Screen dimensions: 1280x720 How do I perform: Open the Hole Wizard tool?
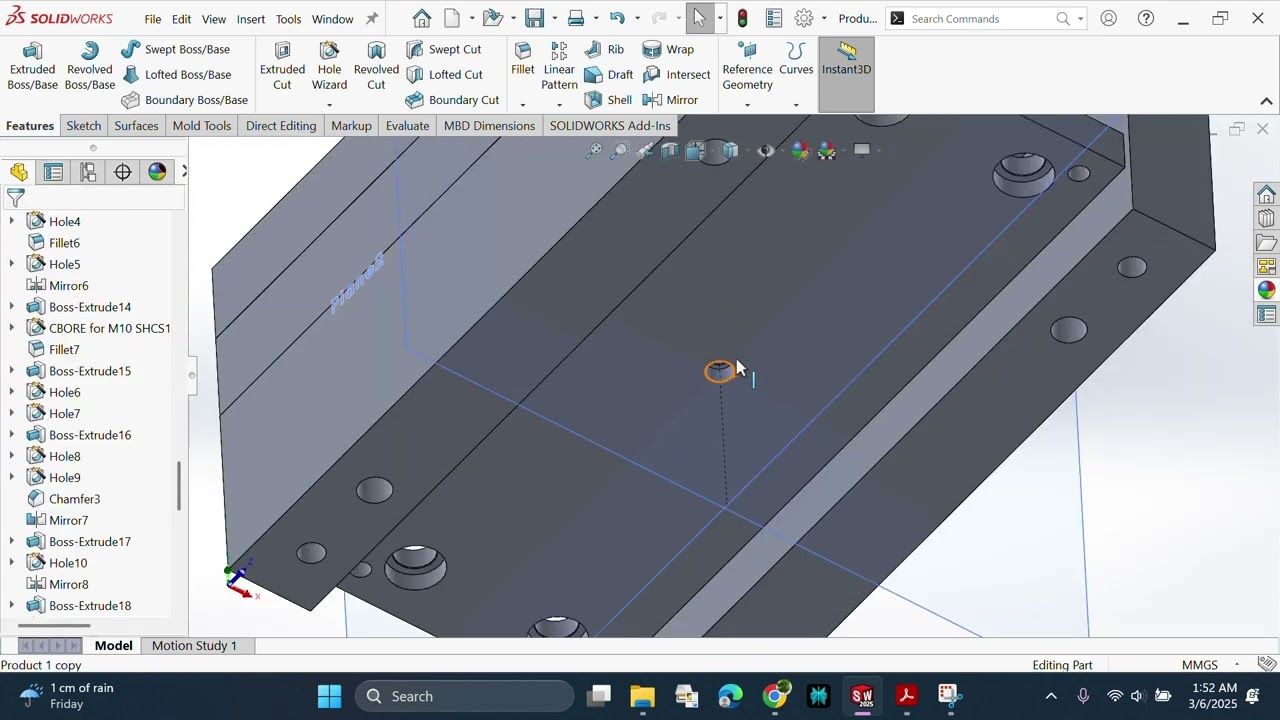pyautogui.click(x=329, y=67)
